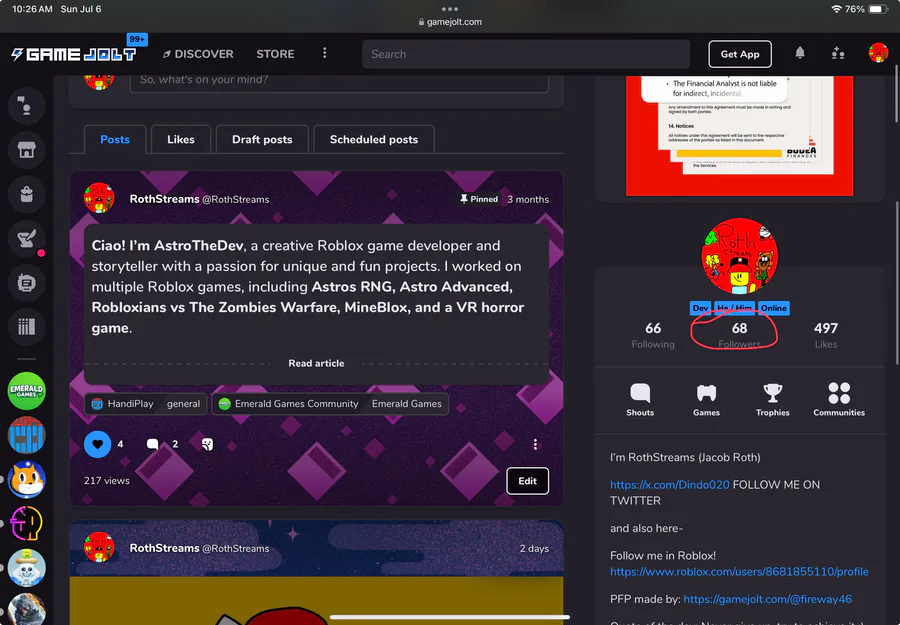900x625 pixels.
Task: Tap the battery status icon
Action: 878,9
